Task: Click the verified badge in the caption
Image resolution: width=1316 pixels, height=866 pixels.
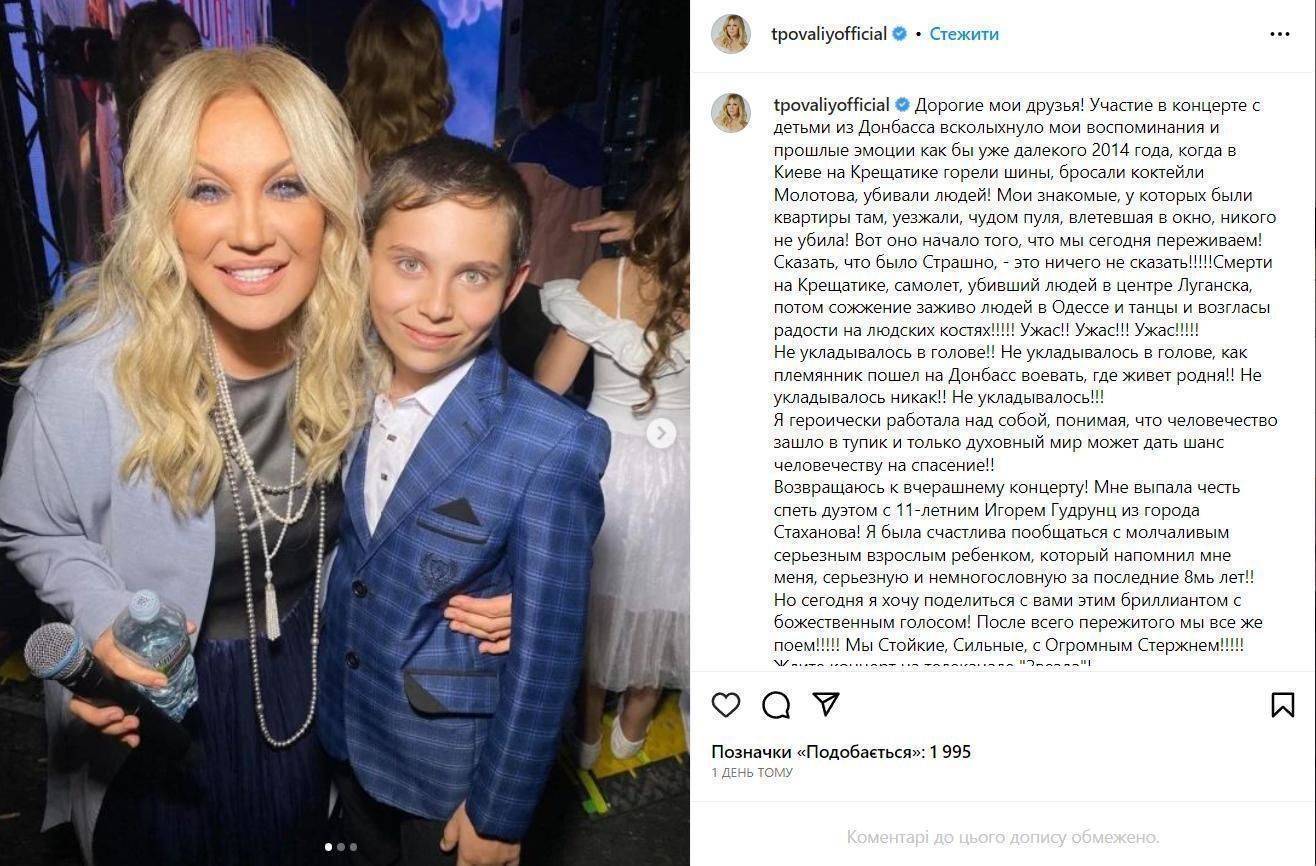Action: point(902,105)
